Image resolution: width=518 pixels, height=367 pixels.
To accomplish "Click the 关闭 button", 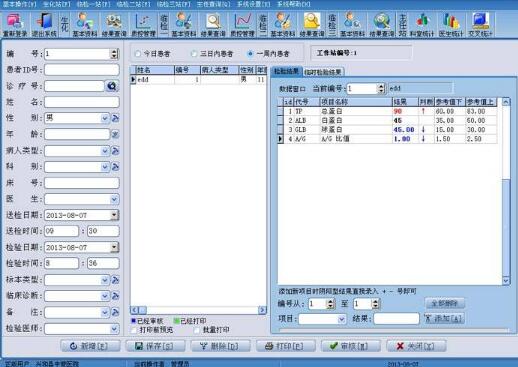I will [416, 346].
